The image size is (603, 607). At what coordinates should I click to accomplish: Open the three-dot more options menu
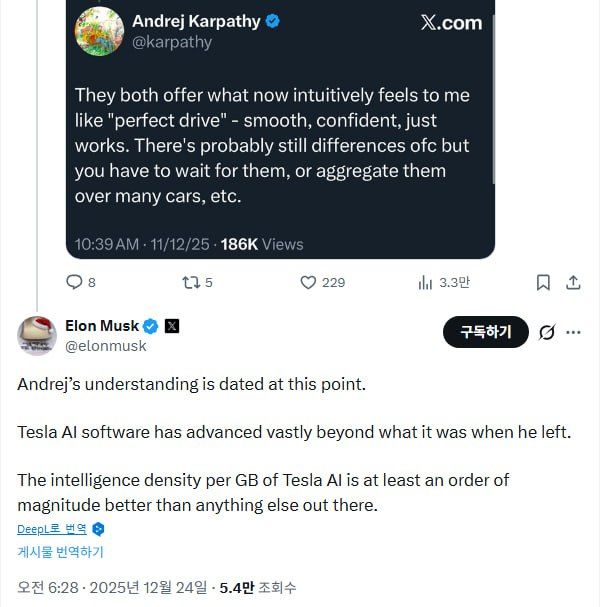574,333
